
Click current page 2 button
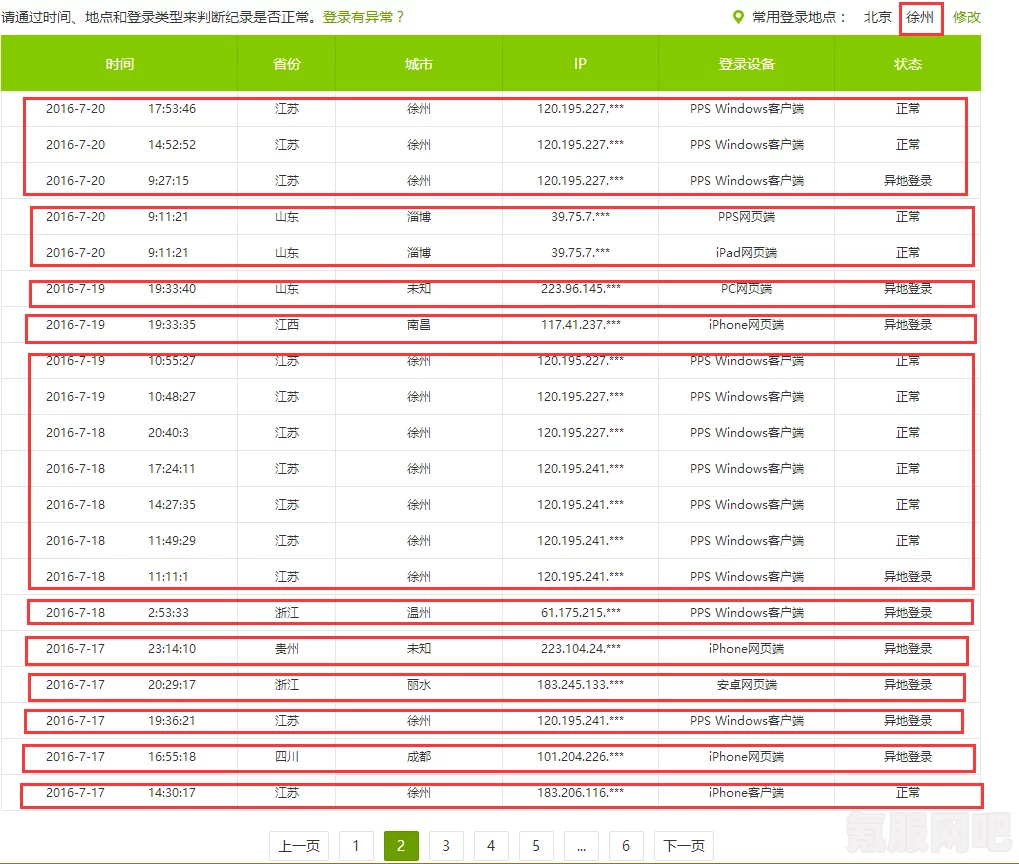[x=401, y=846]
